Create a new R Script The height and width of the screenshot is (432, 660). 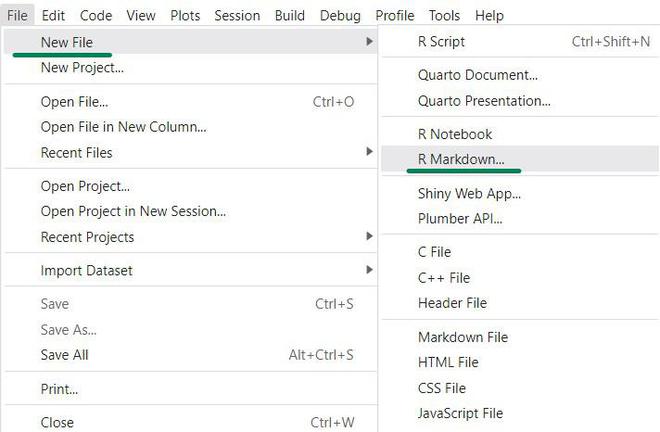click(x=441, y=42)
